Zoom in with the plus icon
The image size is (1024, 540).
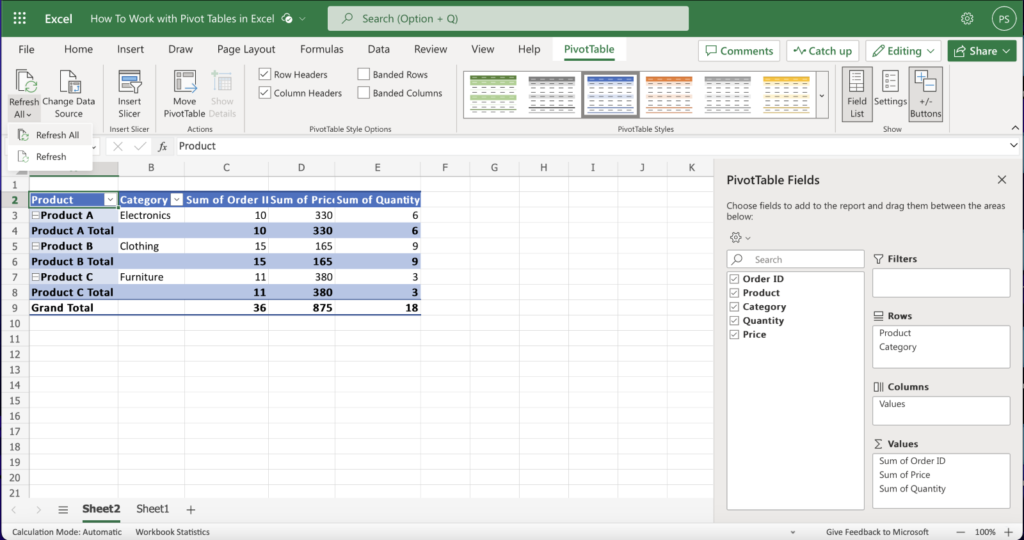[1008, 532]
